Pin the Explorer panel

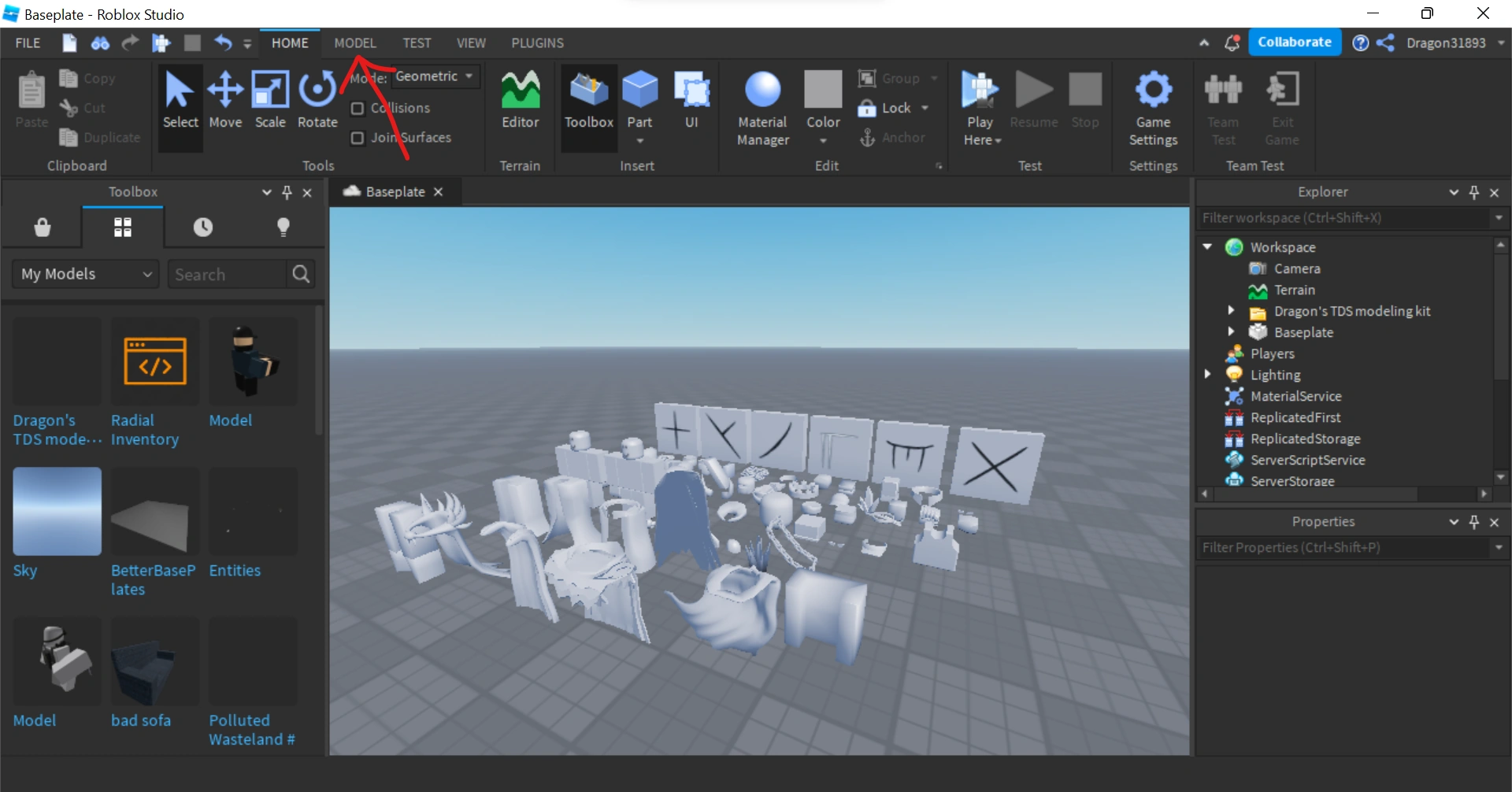pyautogui.click(x=1474, y=192)
